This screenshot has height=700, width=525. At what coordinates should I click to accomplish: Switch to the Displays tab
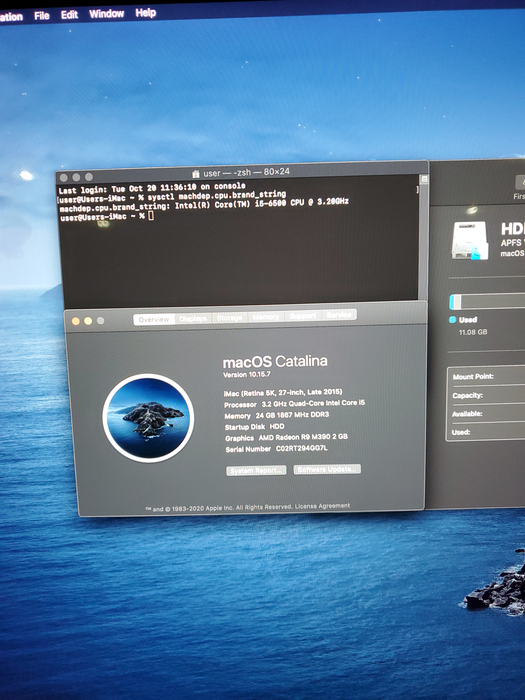pyautogui.click(x=193, y=318)
